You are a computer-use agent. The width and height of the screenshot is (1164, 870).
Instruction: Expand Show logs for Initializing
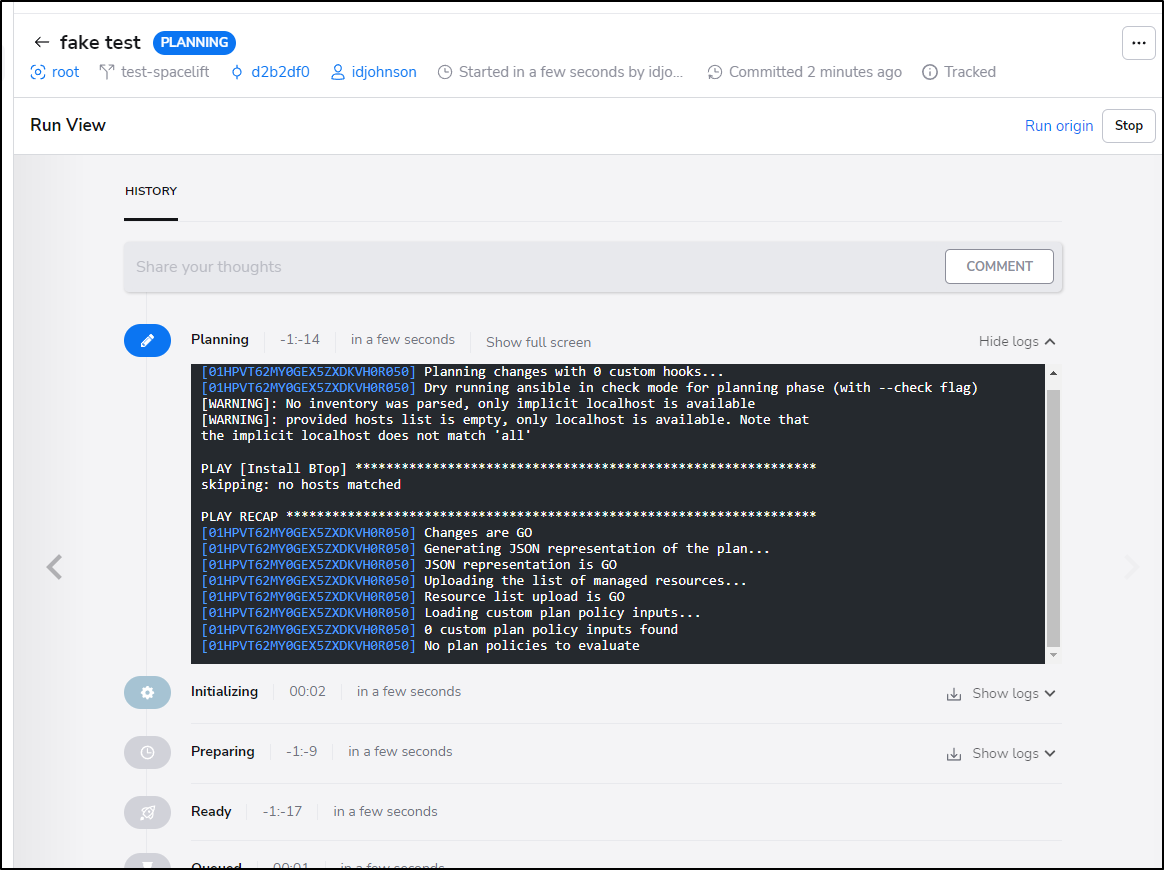1014,693
